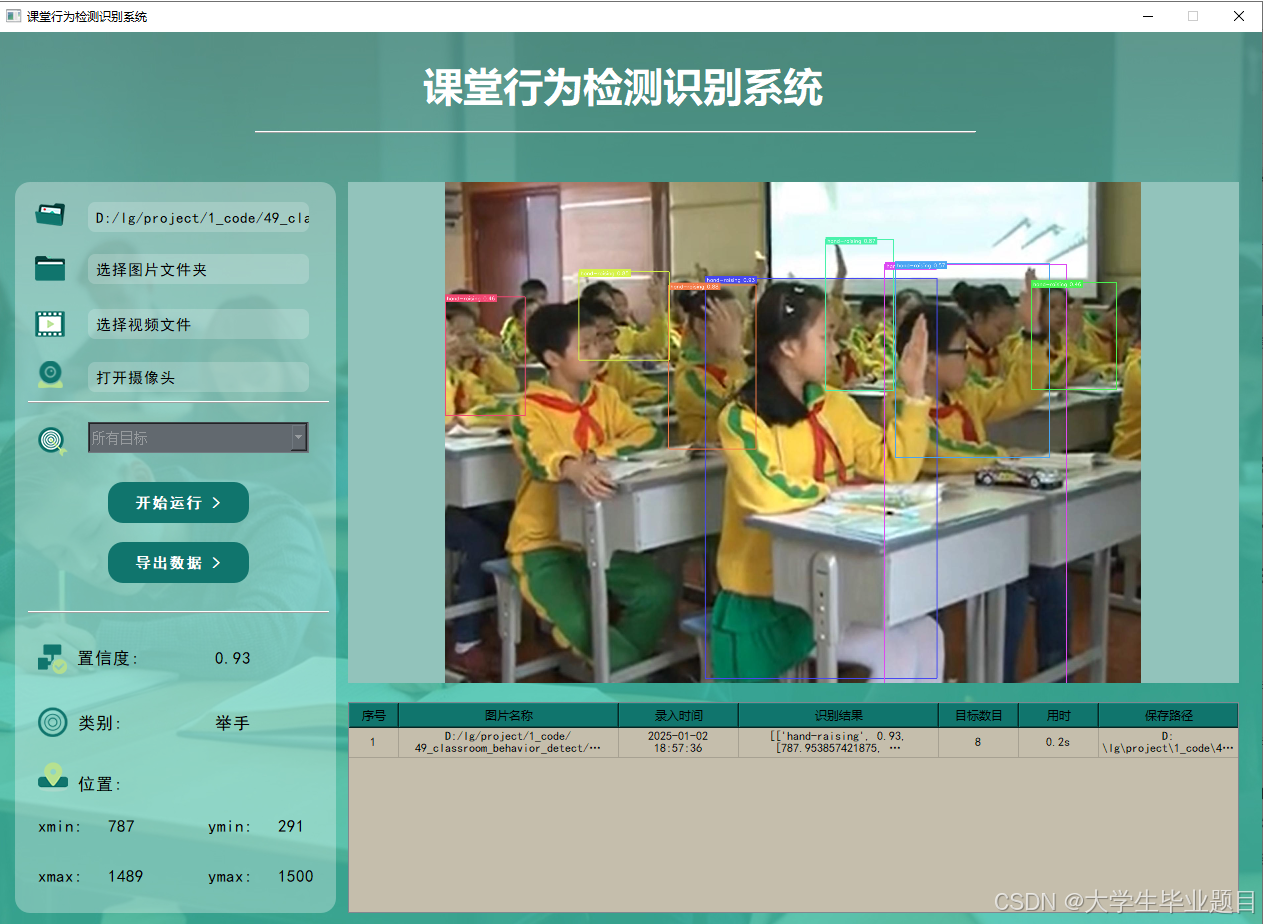The height and width of the screenshot is (924, 1263).
Task: Click the 图片名称 column header
Action: tap(508, 715)
